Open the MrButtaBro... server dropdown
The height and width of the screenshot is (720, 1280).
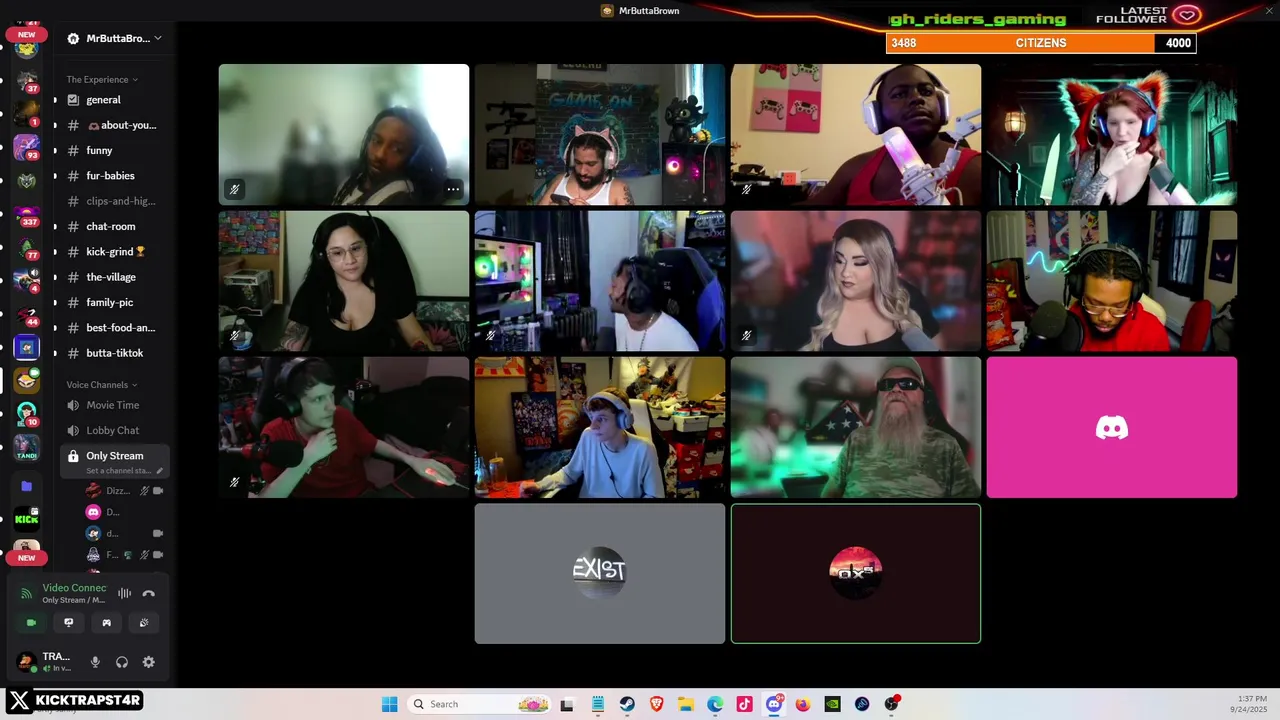pyautogui.click(x=114, y=38)
